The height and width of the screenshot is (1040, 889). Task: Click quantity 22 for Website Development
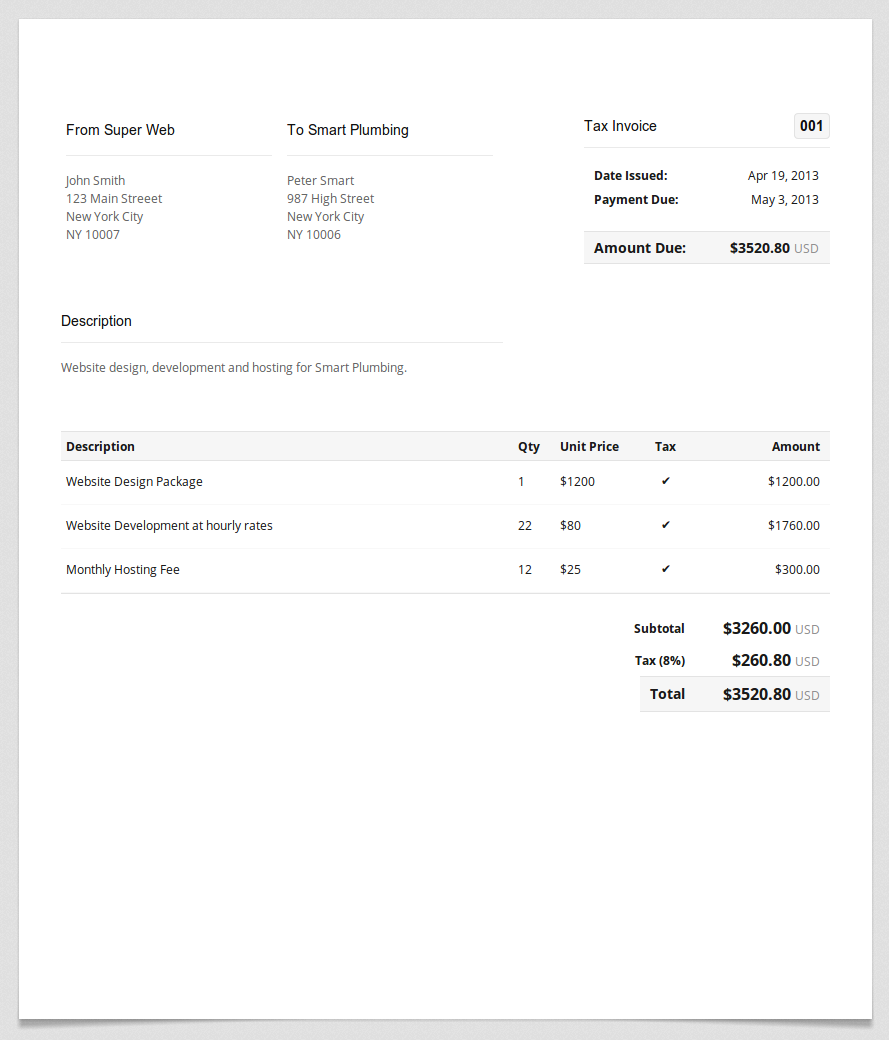(525, 525)
